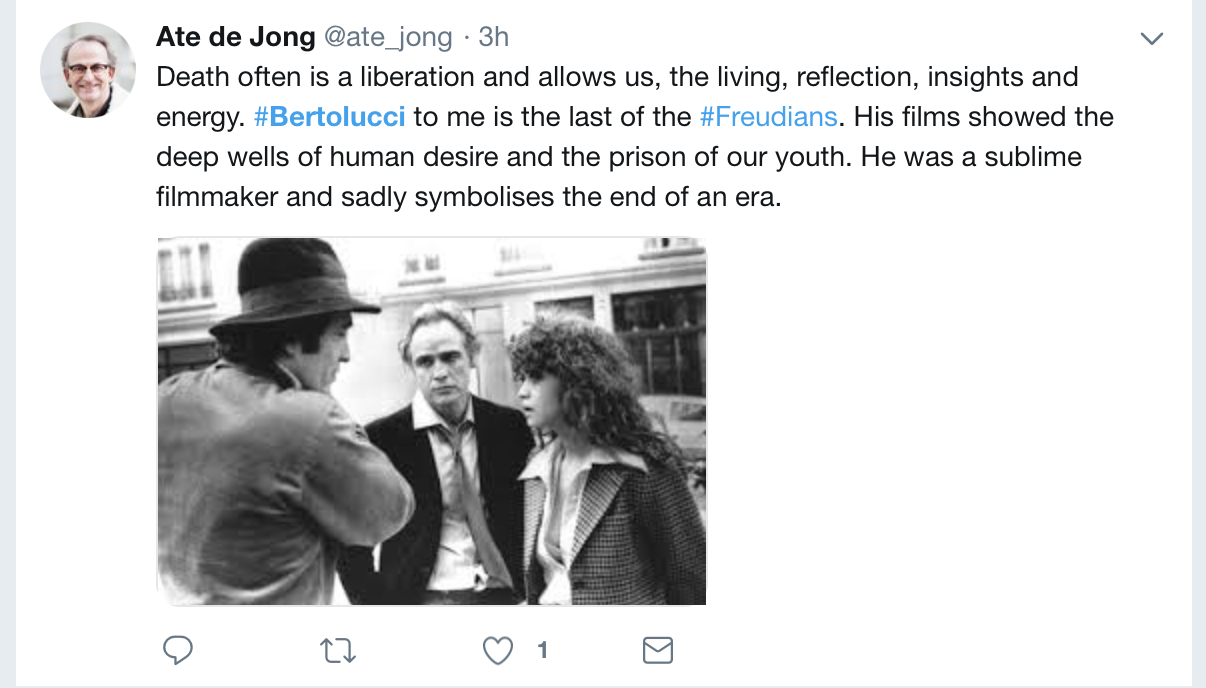
Task: Open the tweet's more options chevron
Action: 1152,39
